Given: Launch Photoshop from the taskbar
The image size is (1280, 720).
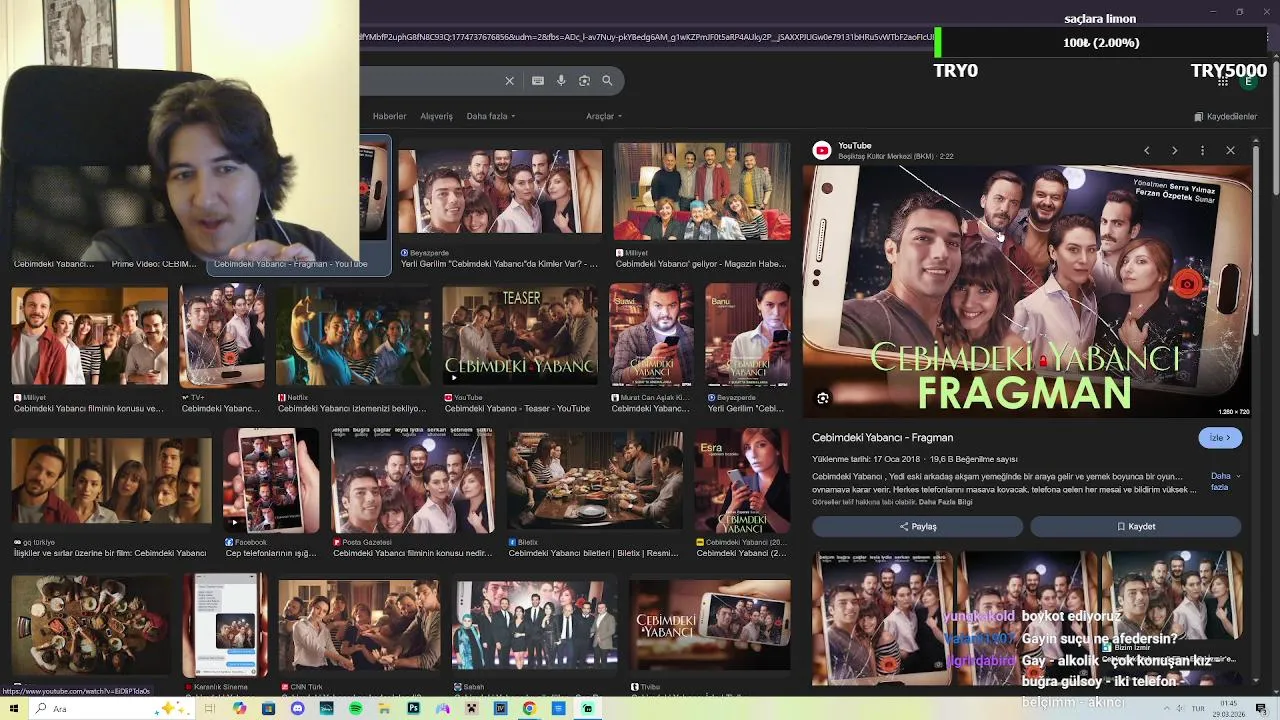Looking at the screenshot, I should coord(413,708).
